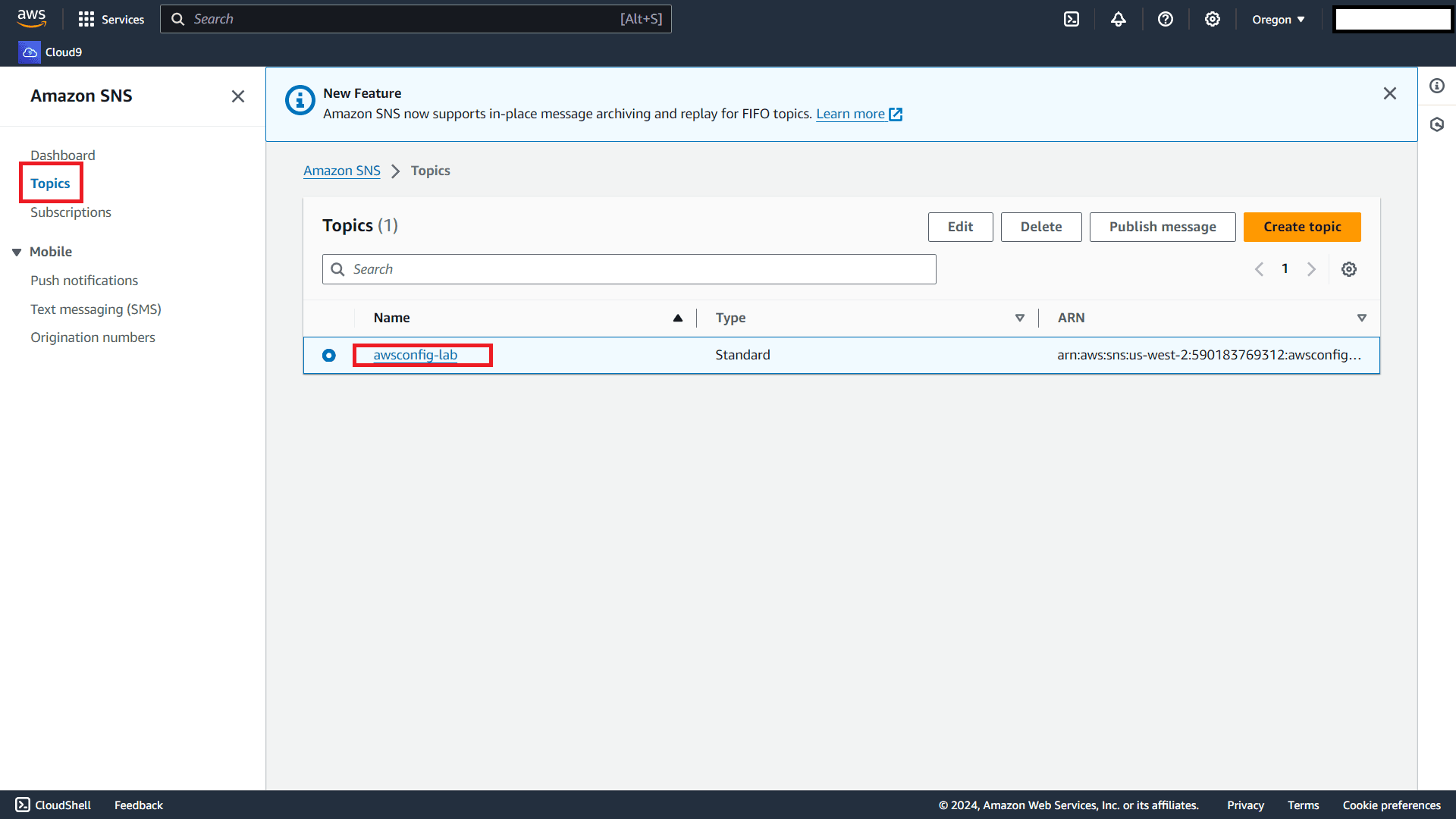Click Publish message button

tap(1163, 227)
